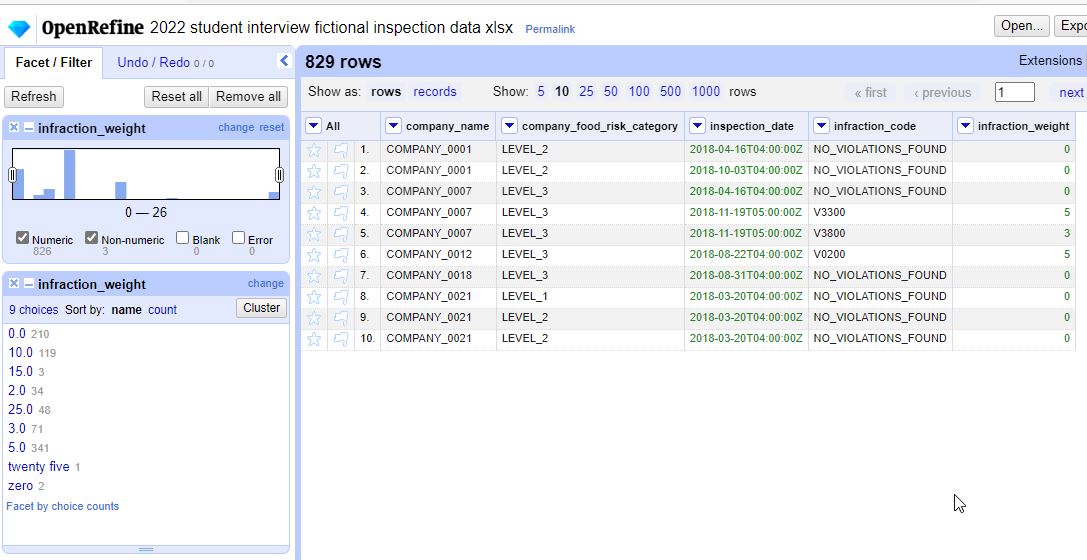Open company_name column dropdown
Viewport: 1087px width, 560px height.
tap(393, 125)
